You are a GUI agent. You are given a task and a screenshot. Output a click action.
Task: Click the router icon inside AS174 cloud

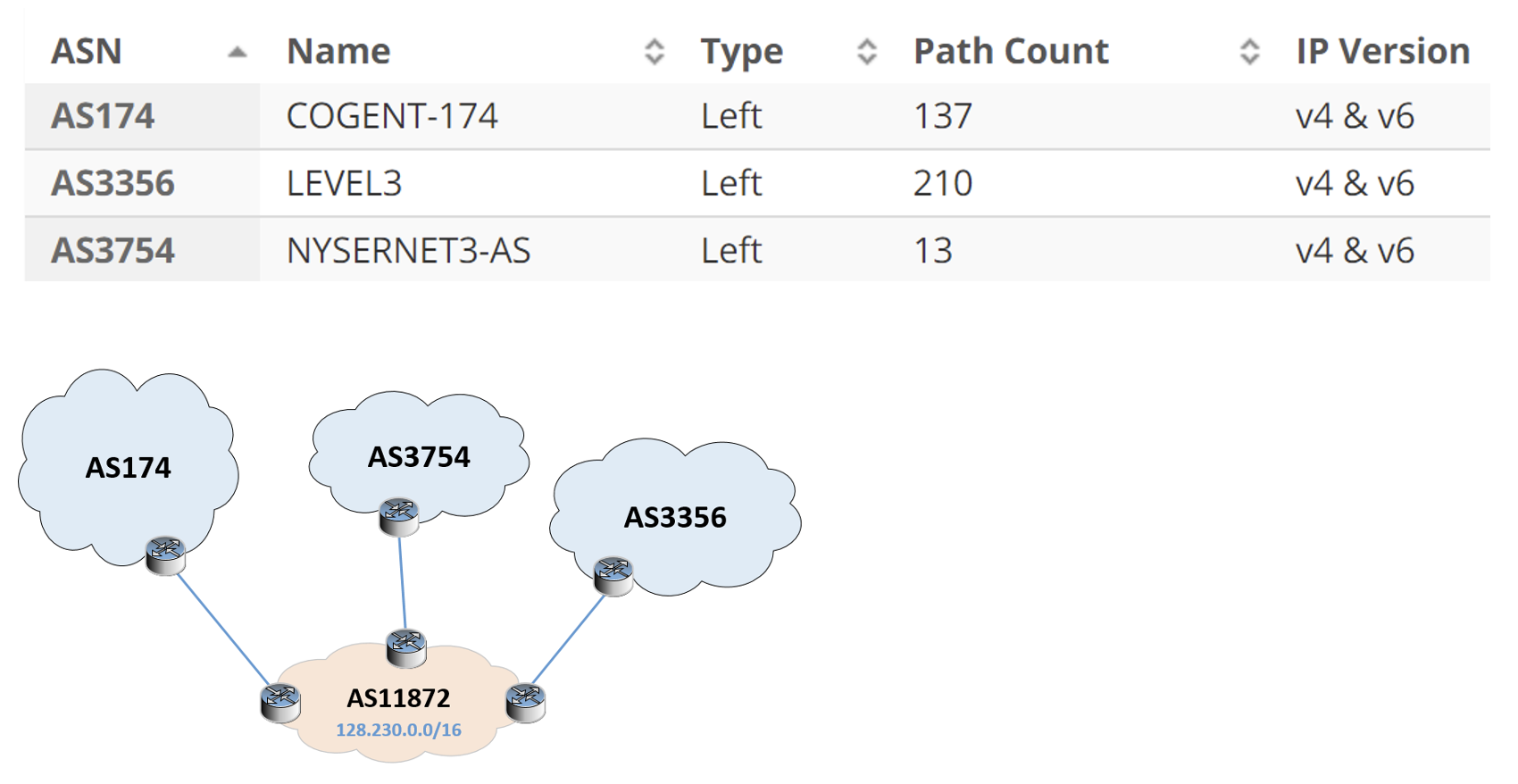point(165,555)
